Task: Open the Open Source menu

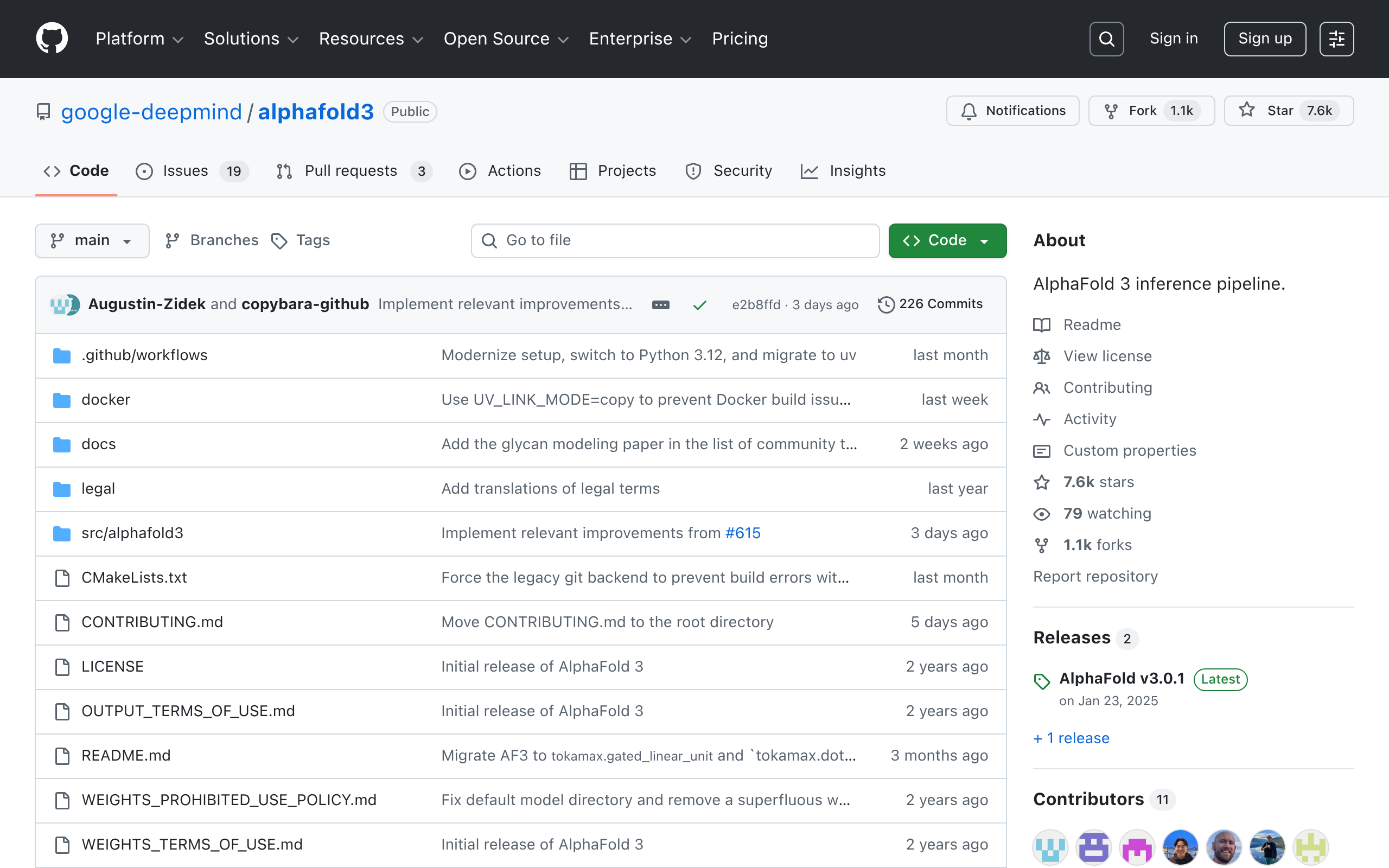Action: pos(506,39)
